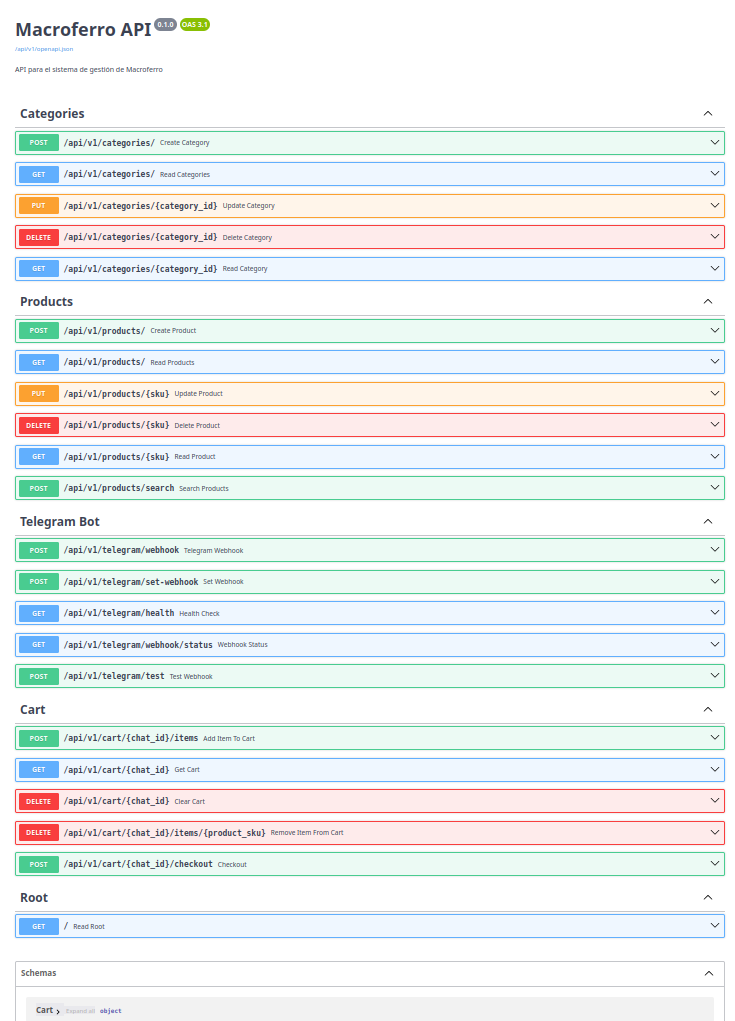The width and height of the screenshot is (735, 1021).
Task: Expand Webhook Status chevron arrow
Action: coord(715,645)
